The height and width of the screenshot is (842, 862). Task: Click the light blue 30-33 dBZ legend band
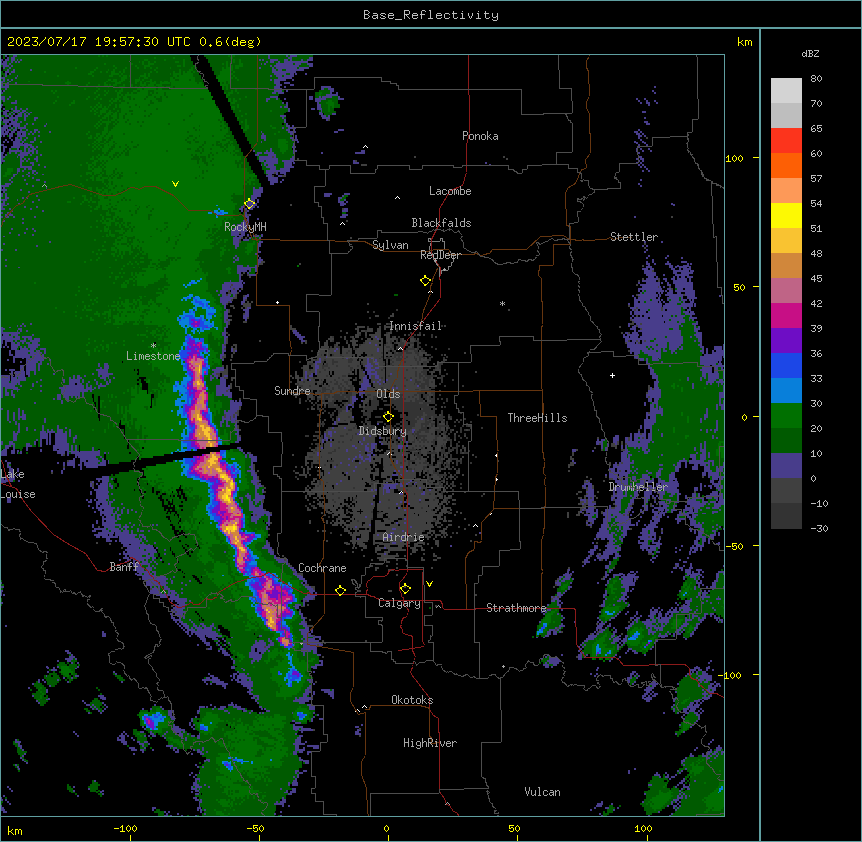(x=786, y=390)
